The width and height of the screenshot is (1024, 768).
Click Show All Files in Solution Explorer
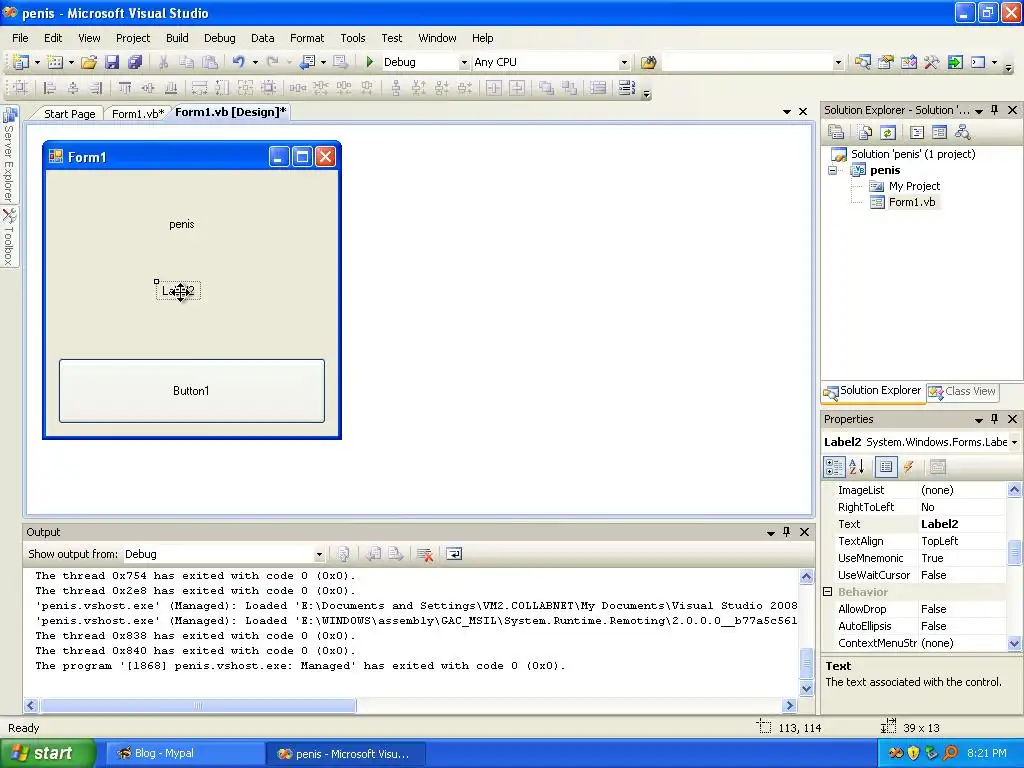[865, 133]
